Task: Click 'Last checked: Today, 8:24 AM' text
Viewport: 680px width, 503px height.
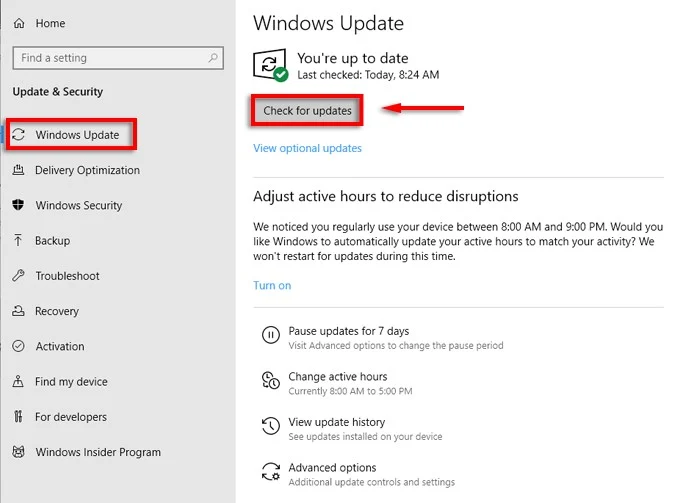Action: pyautogui.click(x=368, y=75)
